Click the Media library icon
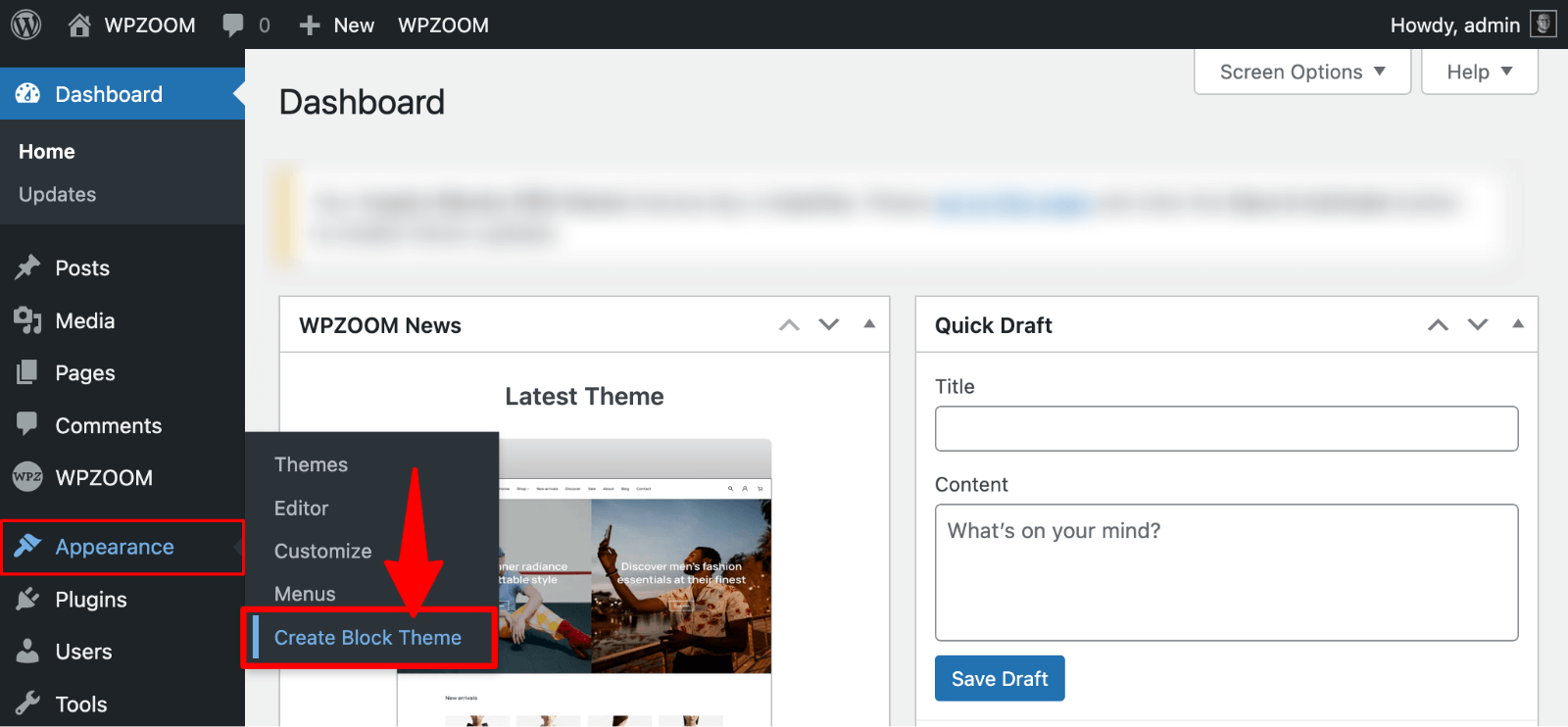 pos(27,320)
